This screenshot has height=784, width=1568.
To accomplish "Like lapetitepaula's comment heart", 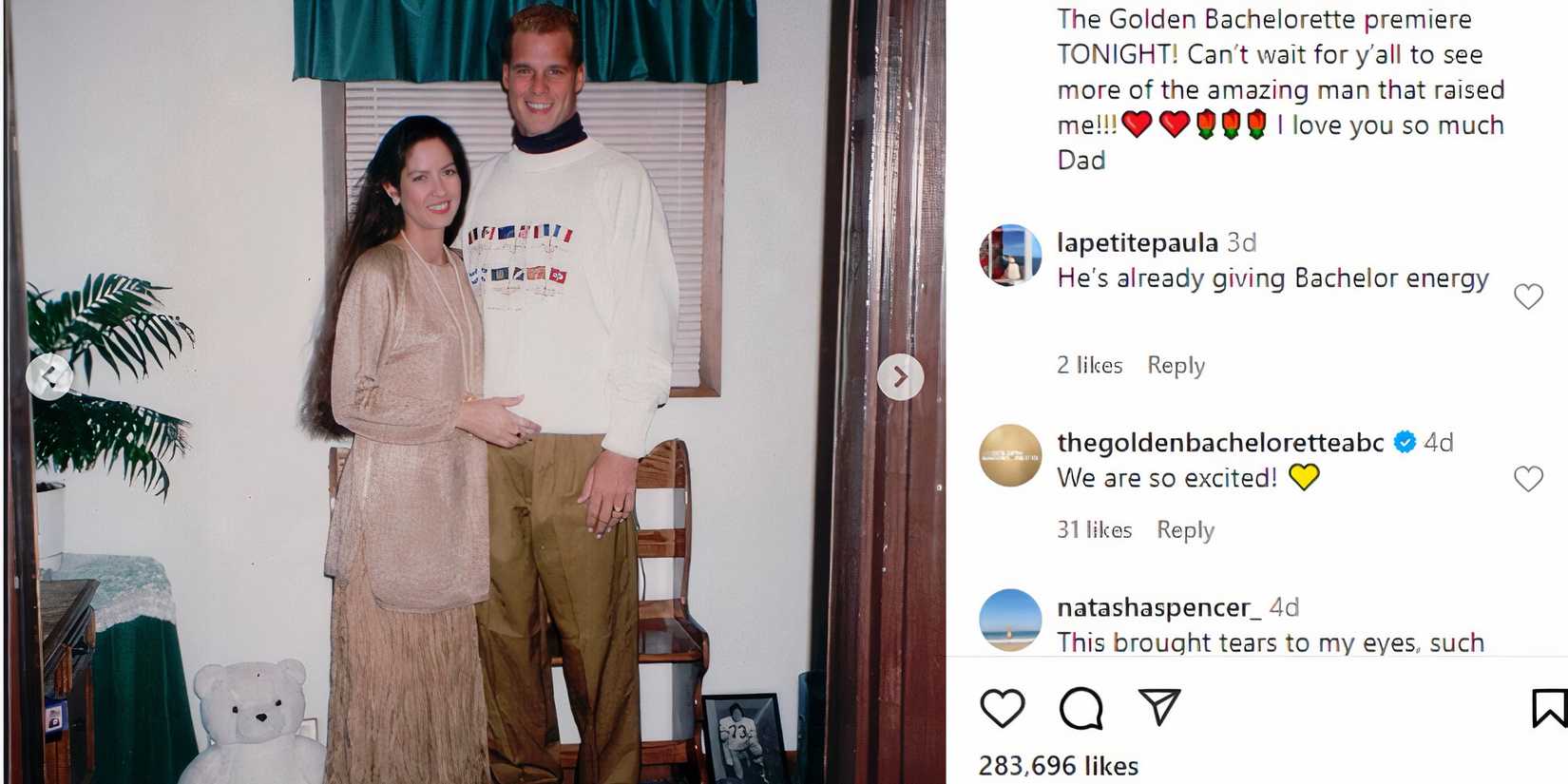I will point(1528,296).
